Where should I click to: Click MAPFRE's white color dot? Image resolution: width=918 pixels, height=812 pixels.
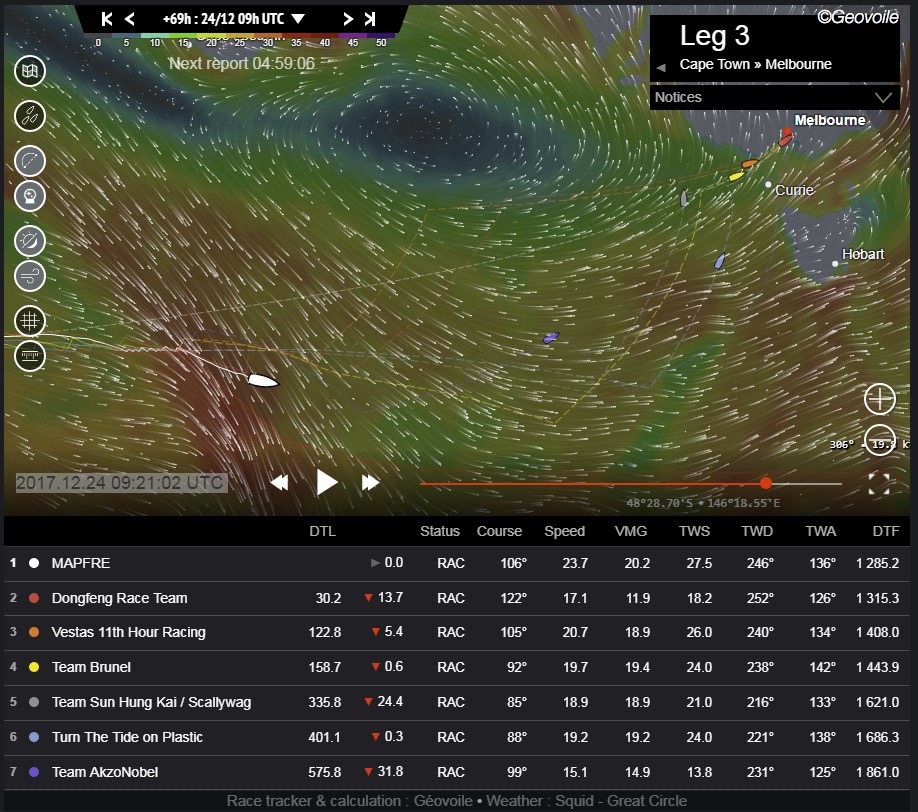point(34,563)
